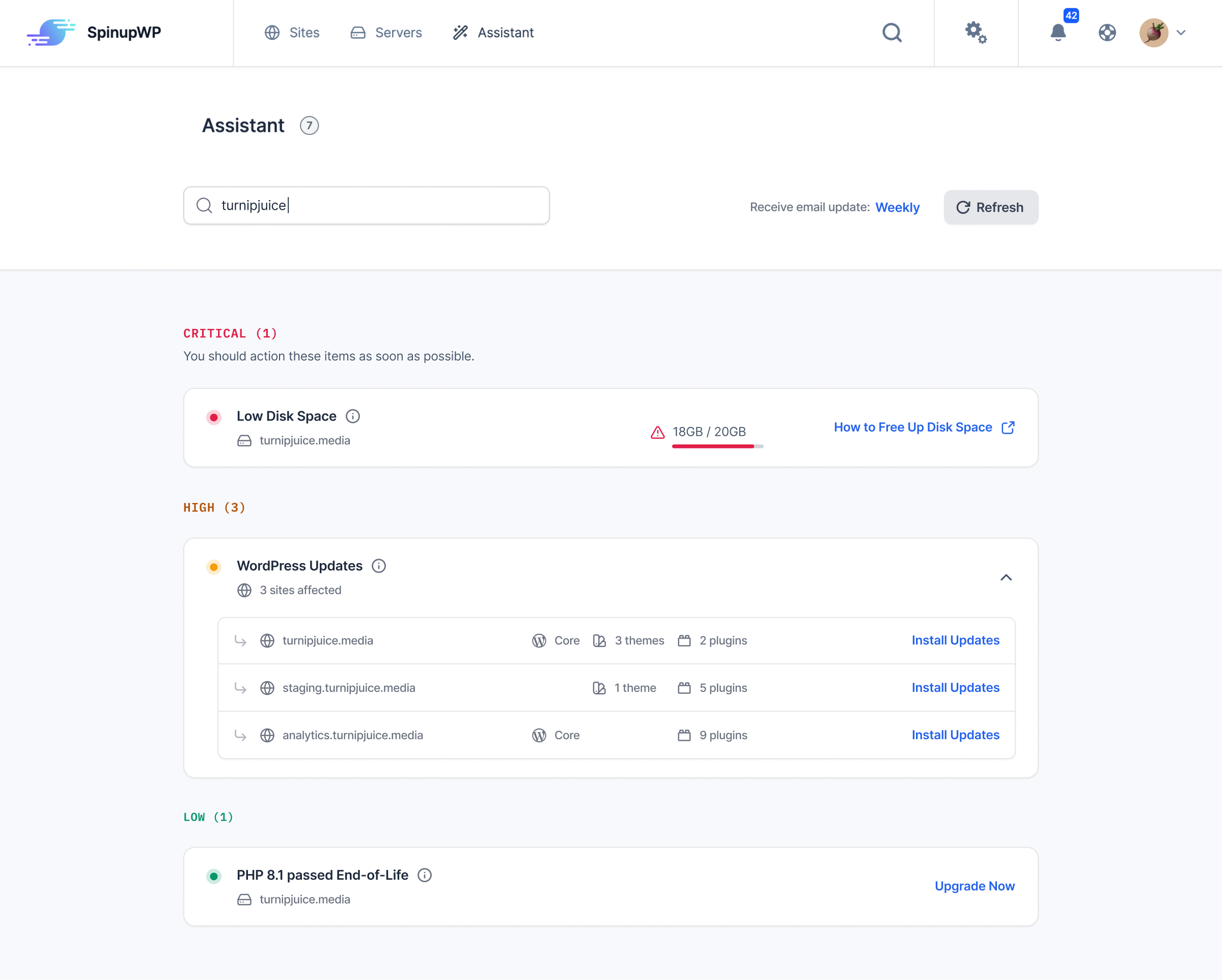1222x980 pixels.
Task: Click Upgrade Now for PHP 8.1
Action: [x=975, y=886]
